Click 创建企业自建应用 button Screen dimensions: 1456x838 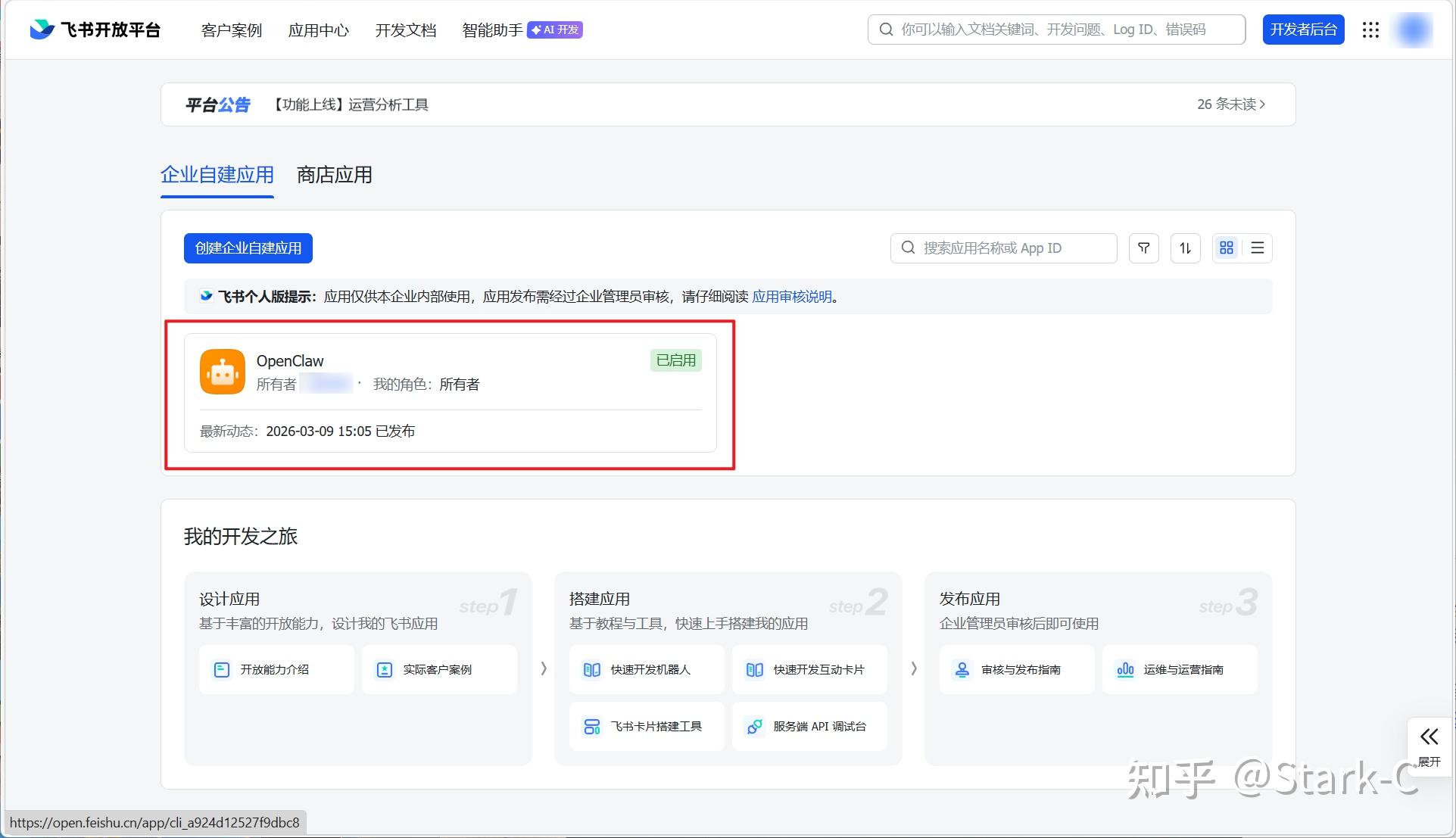(248, 248)
